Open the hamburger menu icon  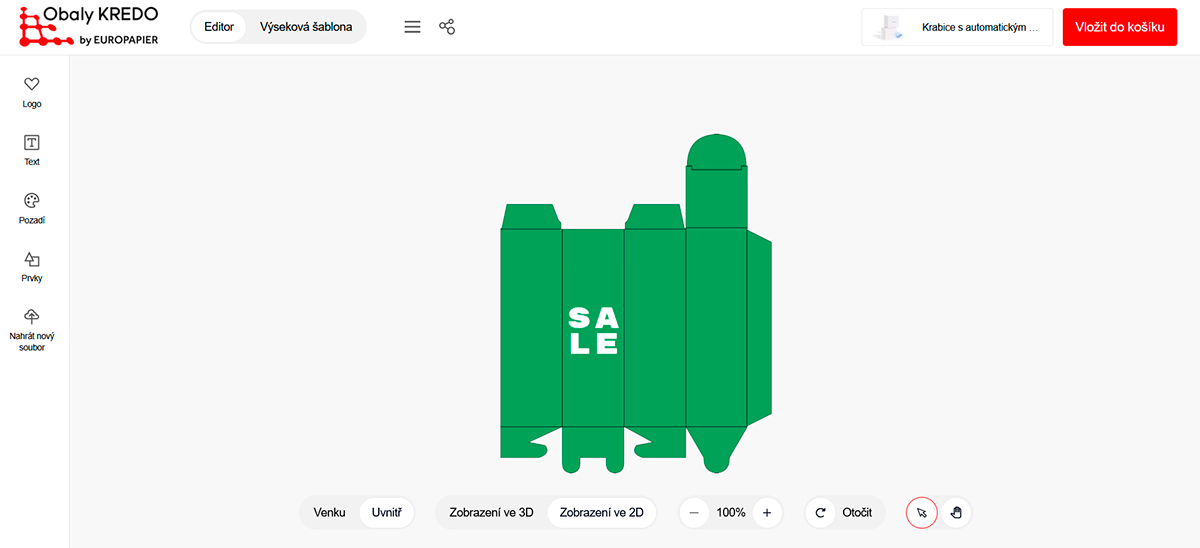[412, 27]
